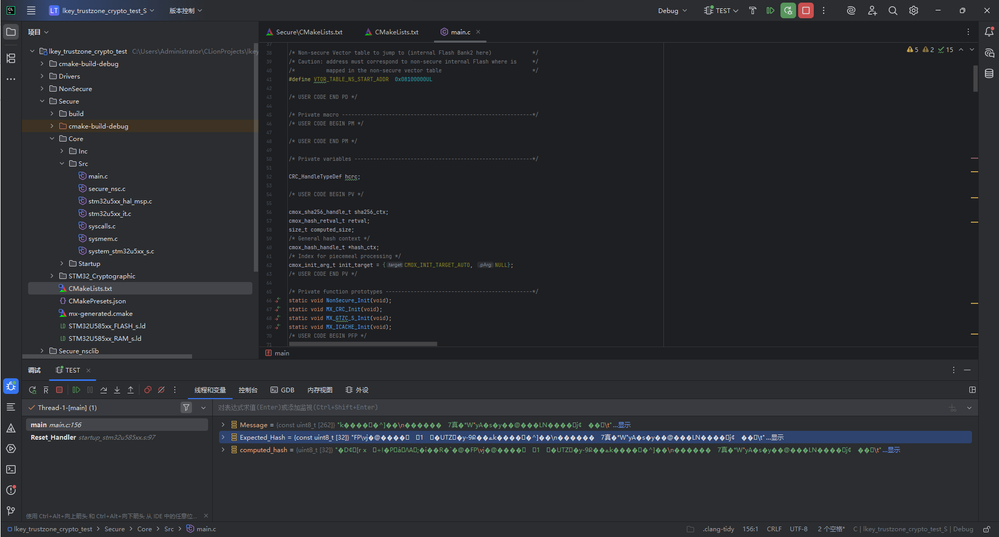Open Search Everywhere magnifier icon
Screen dimensions: 999x537
(893, 11)
